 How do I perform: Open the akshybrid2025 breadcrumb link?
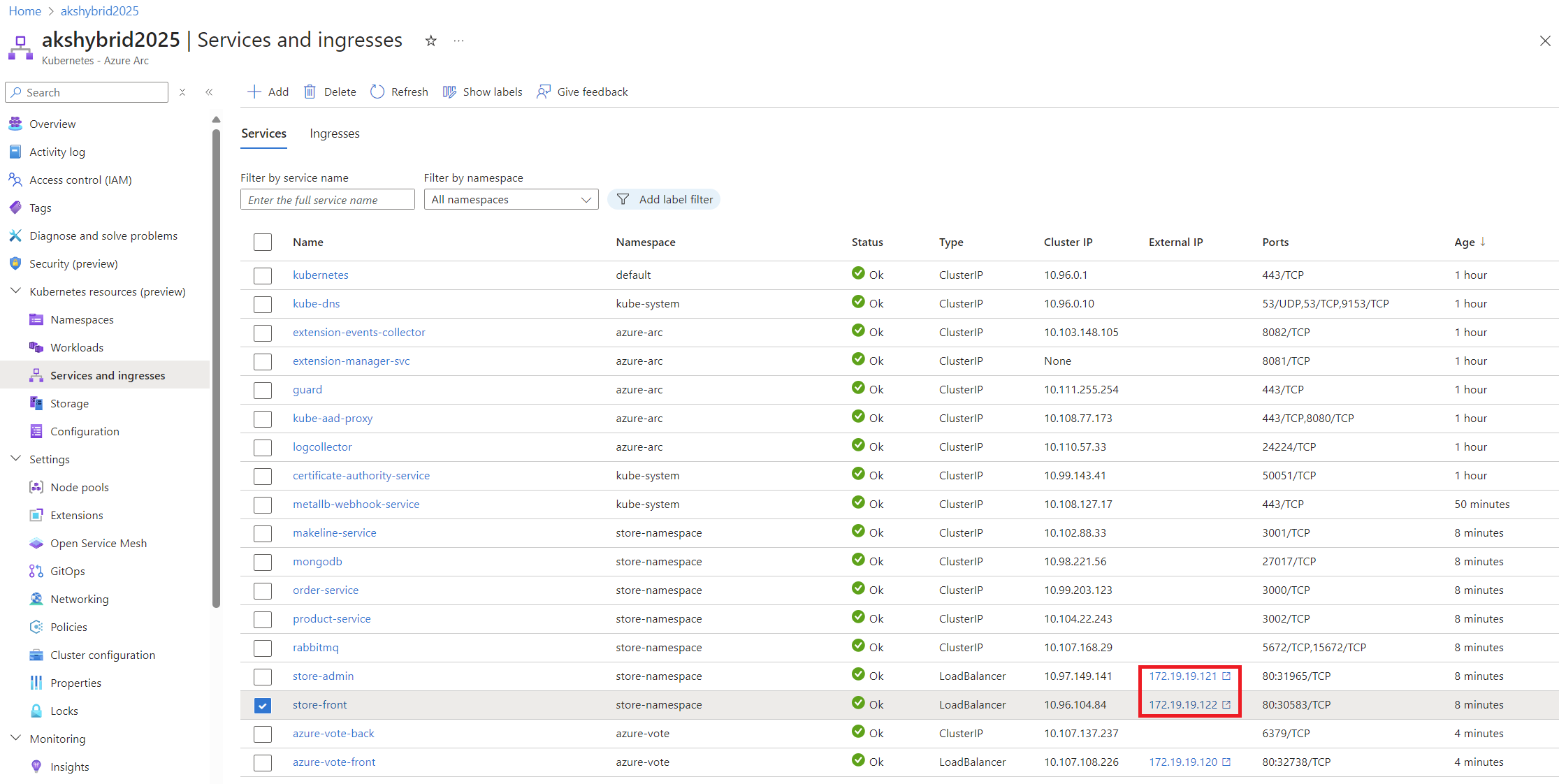coord(99,10)
